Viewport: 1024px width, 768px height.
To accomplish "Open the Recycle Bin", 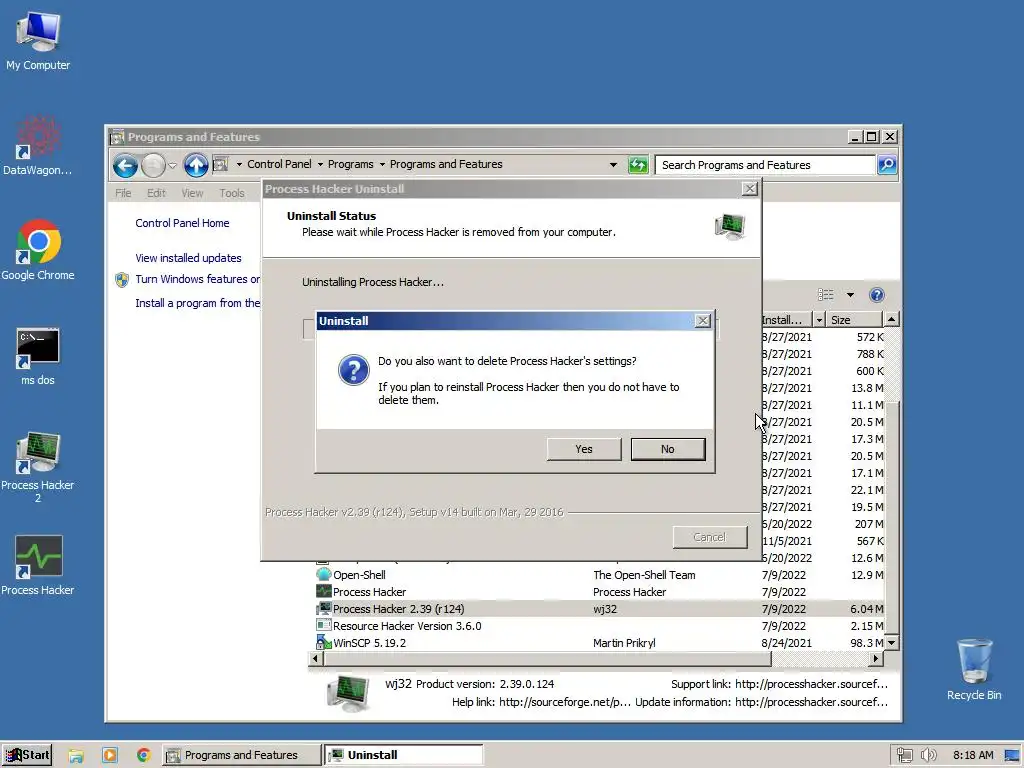I will point(974,670).
